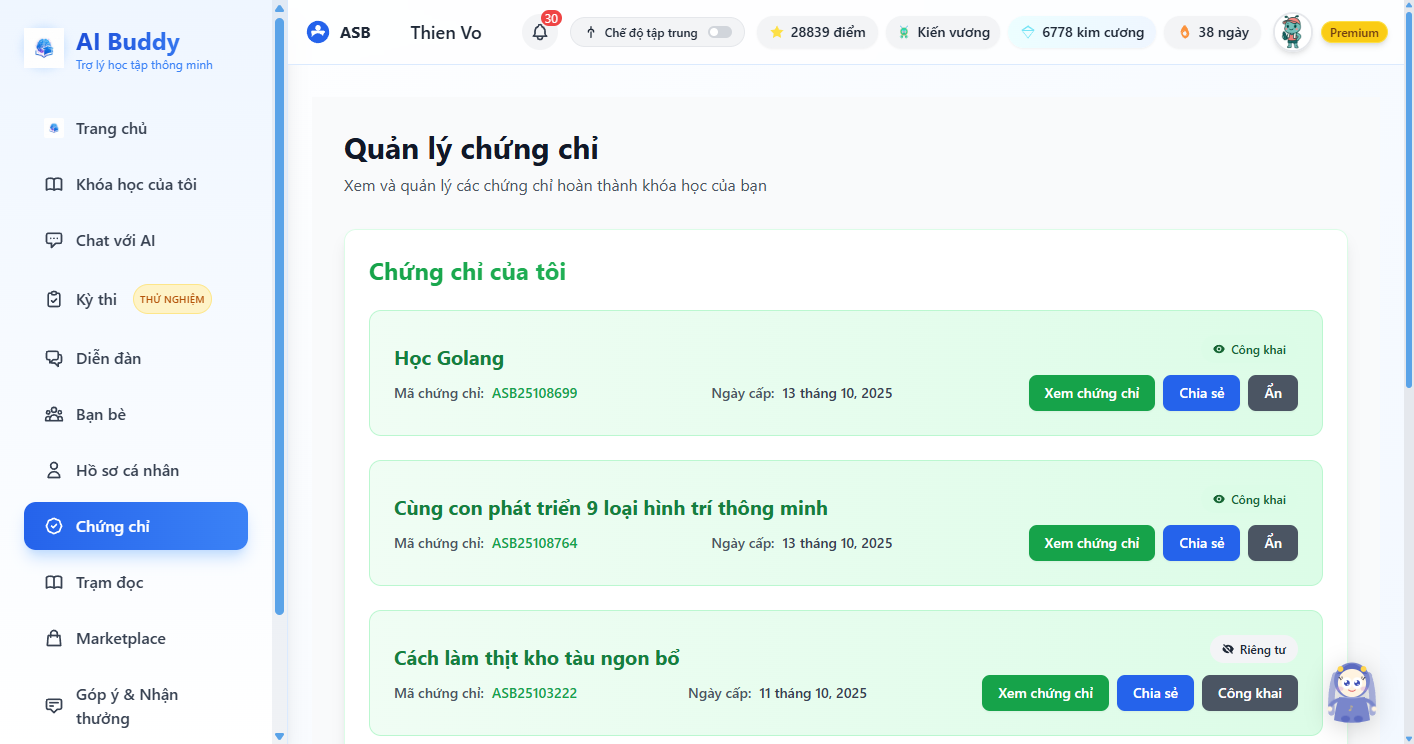1414x744 pixels.
Task: Click the Kỳ thi clipboard icon
Action: [54, 299]
